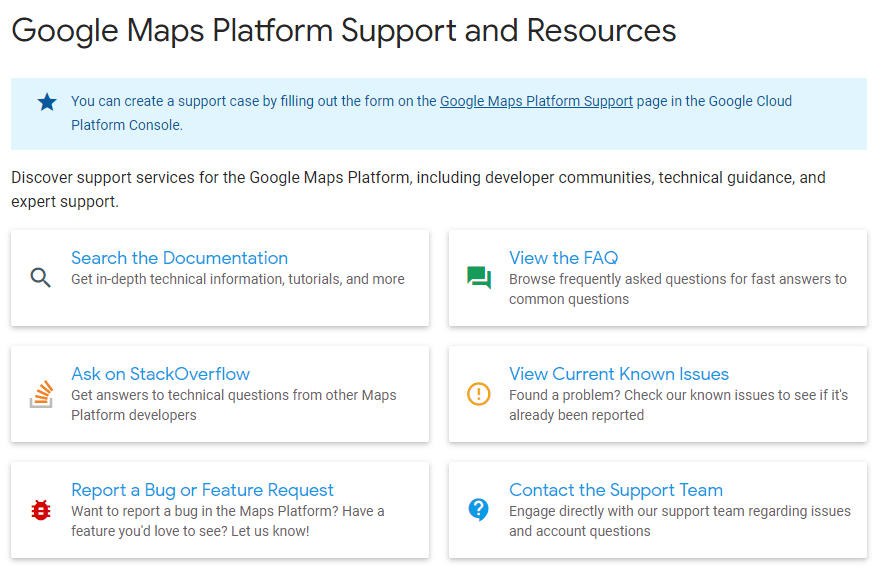The width and height of the screenshot is (895, 588).
Task: Click the page title heading text
Action: coord(343,31)
